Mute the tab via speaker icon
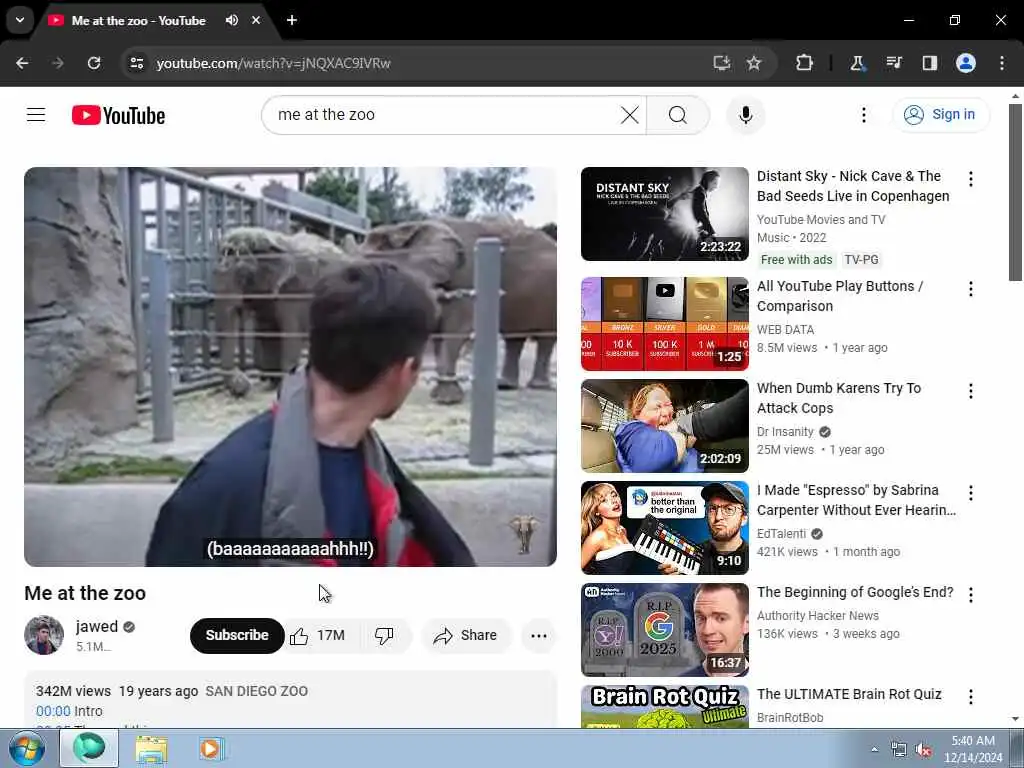The height and width of the screenshot is (768, 1024). 232,20
